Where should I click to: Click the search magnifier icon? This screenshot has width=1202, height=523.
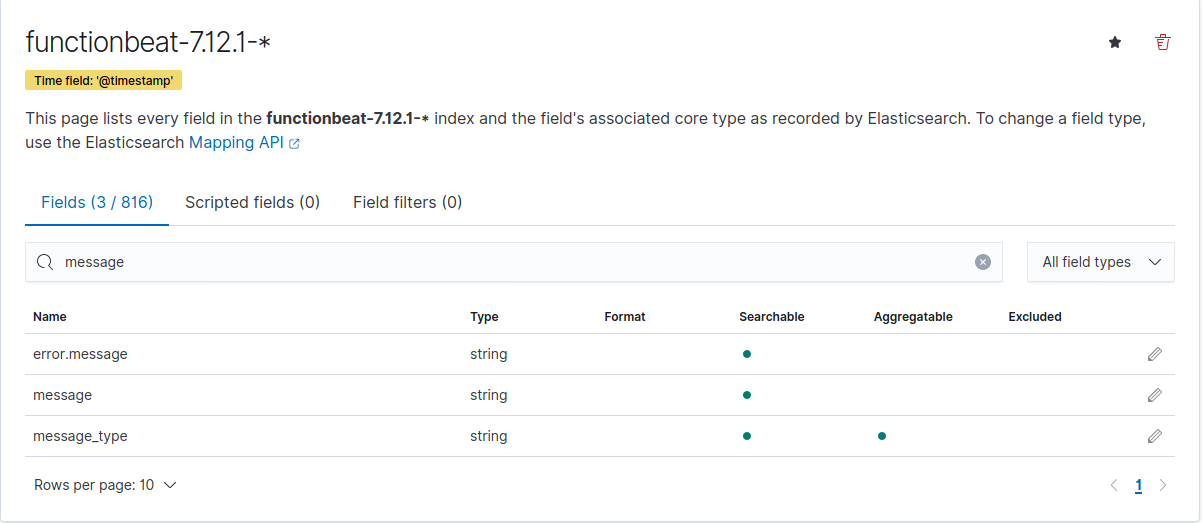click(x=45, y=262)
